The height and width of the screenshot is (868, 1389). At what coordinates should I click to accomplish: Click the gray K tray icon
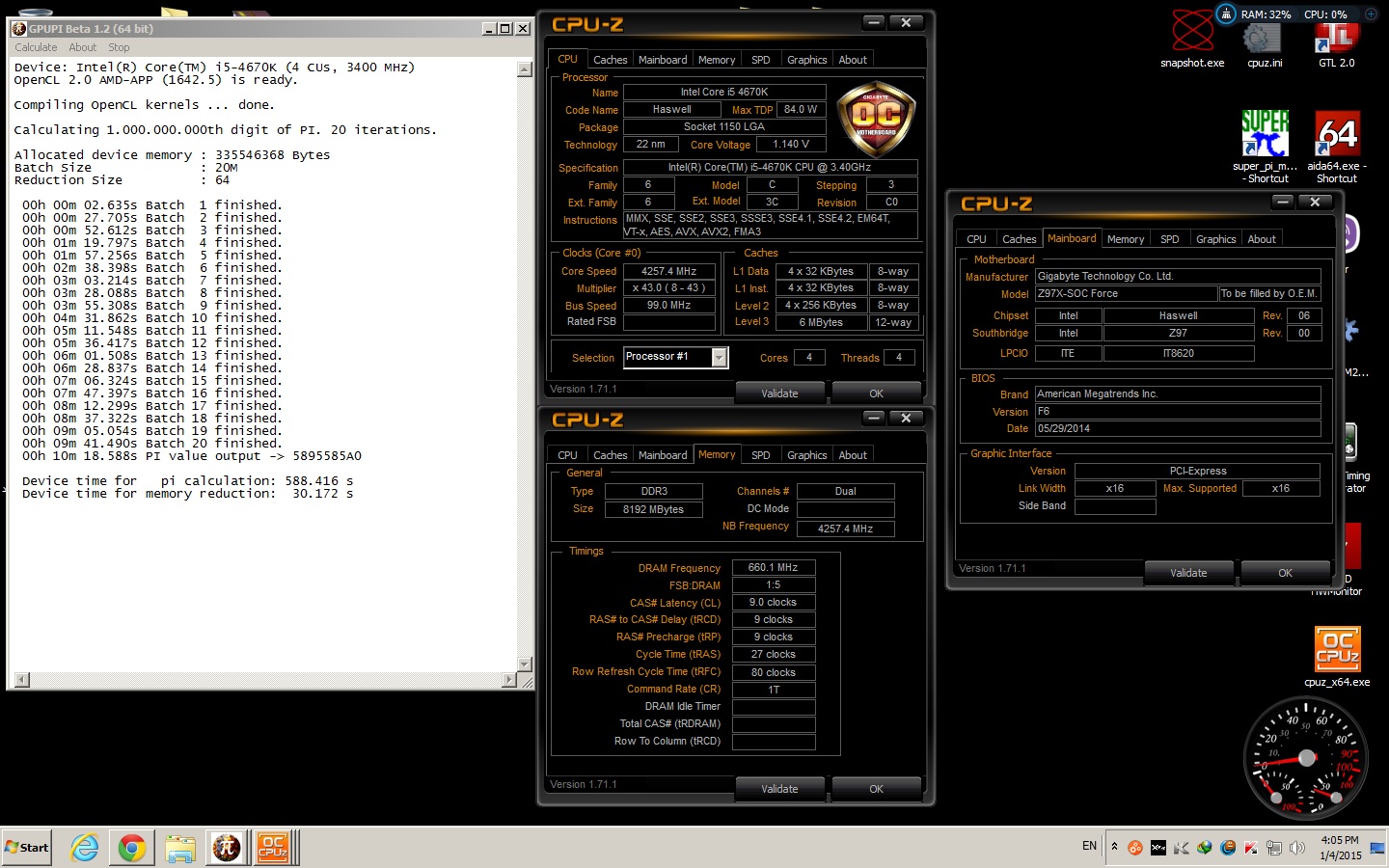(1182, 848)
